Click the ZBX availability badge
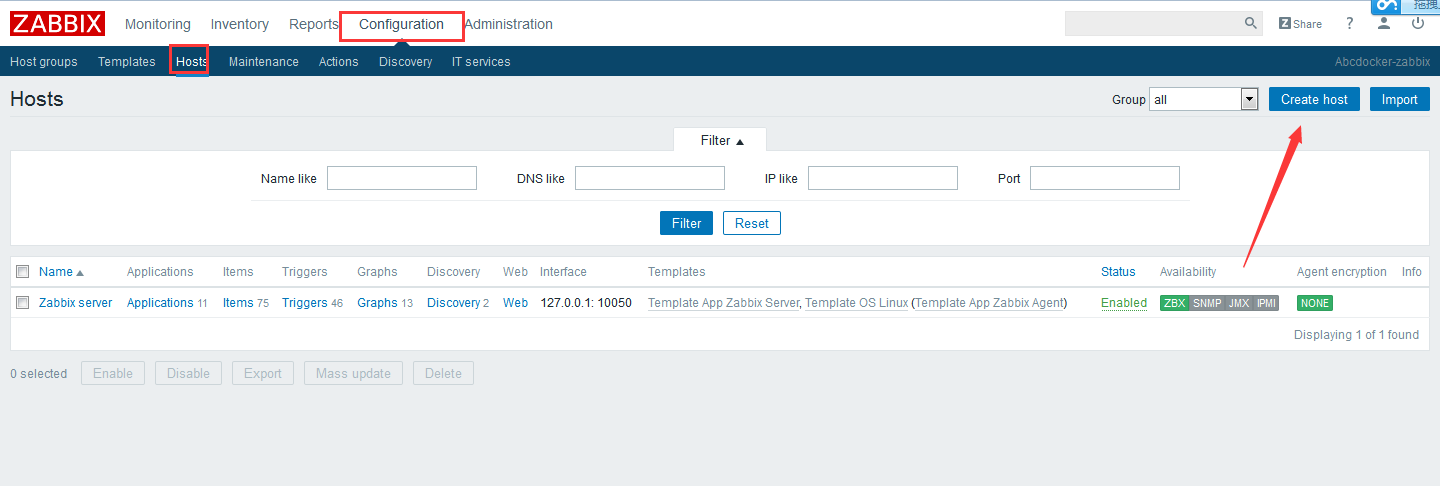This screenshot has height=486, width=1440. [x=1175, y=303]
